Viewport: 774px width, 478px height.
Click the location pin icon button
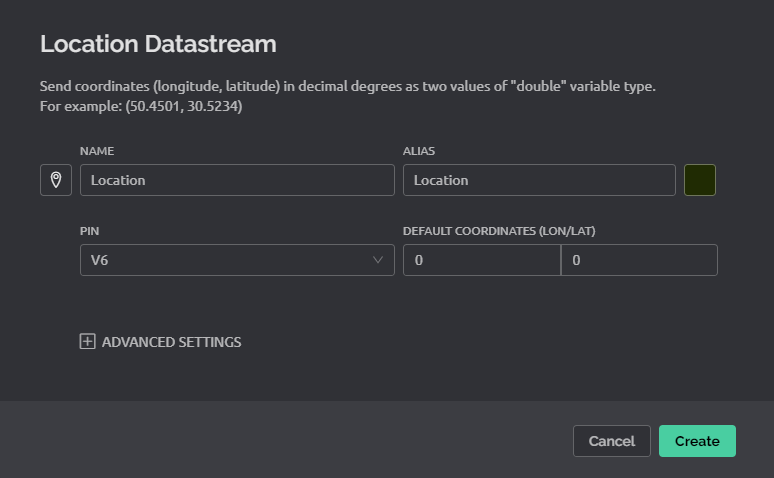[56, 180]
